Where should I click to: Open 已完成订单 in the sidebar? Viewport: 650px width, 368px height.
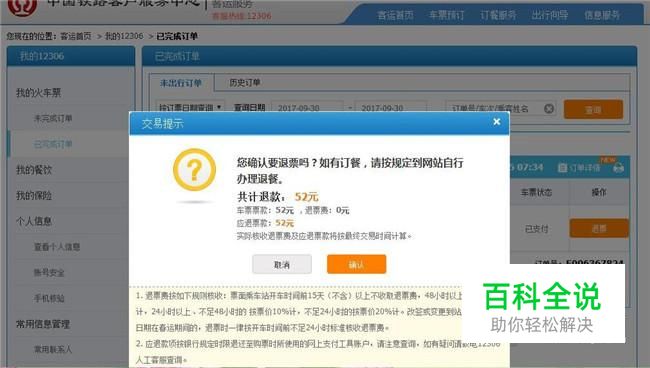pos(53,144)
